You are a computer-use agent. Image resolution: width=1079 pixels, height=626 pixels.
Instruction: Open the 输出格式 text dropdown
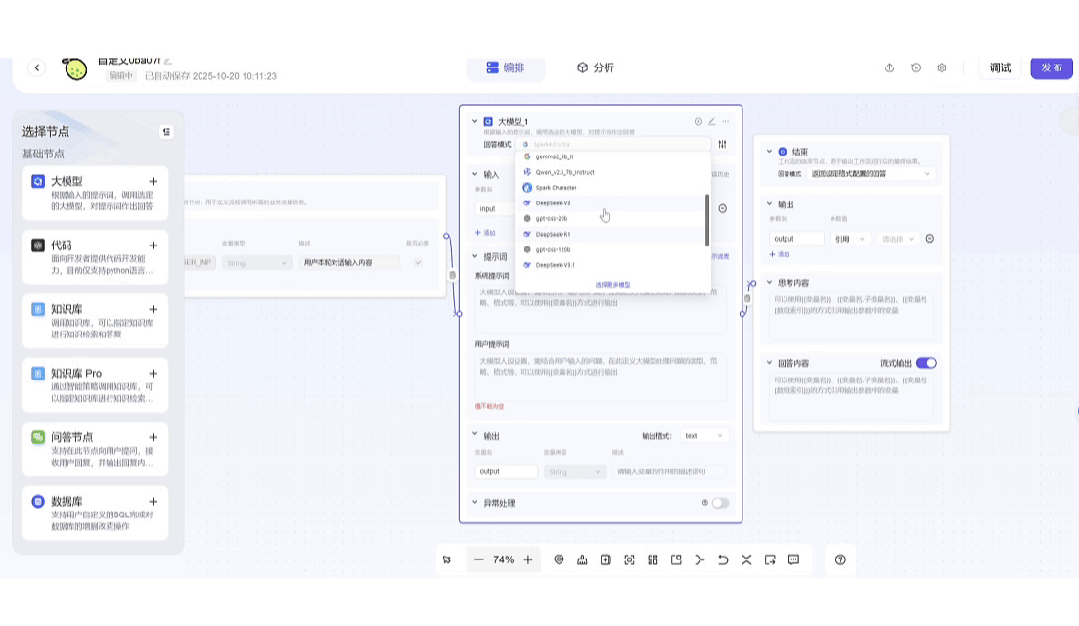click(x=705, y=436)
